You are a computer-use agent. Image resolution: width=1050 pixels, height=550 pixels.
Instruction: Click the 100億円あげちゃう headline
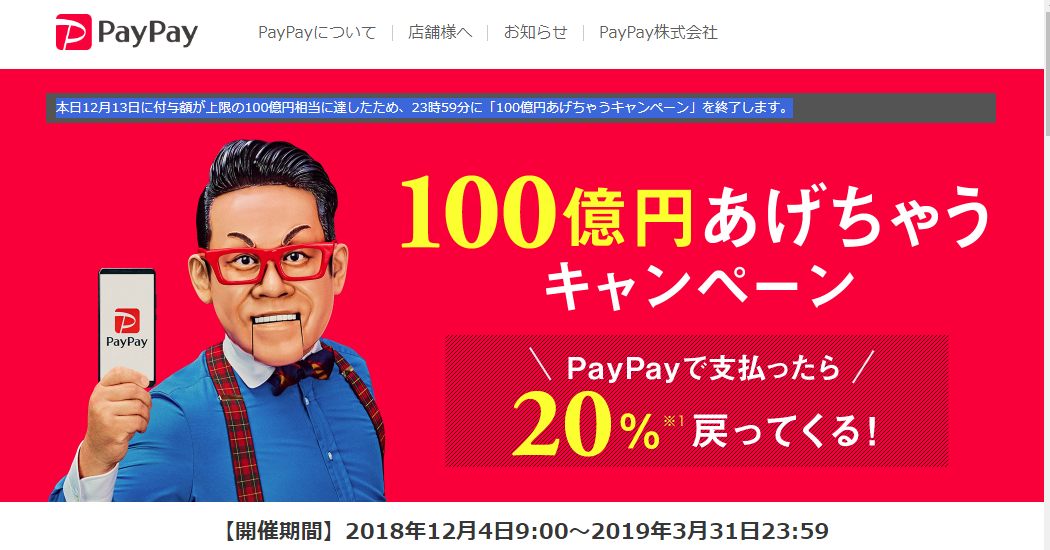[694, 213]
